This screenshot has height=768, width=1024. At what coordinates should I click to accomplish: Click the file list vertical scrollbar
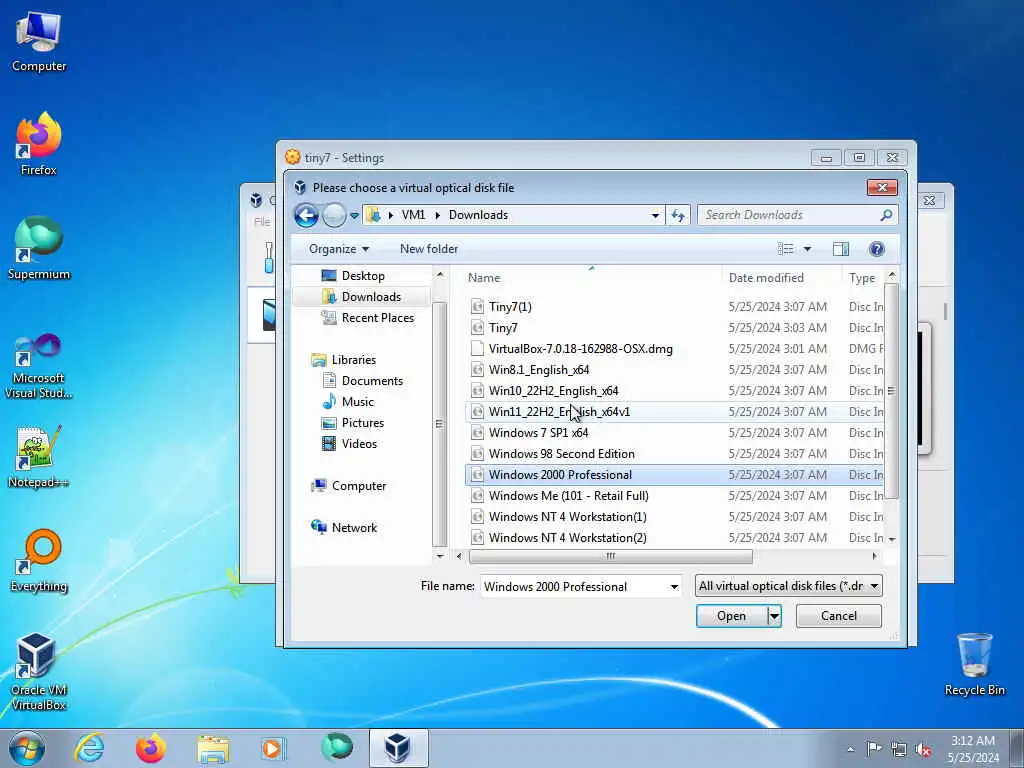(891, 392)
